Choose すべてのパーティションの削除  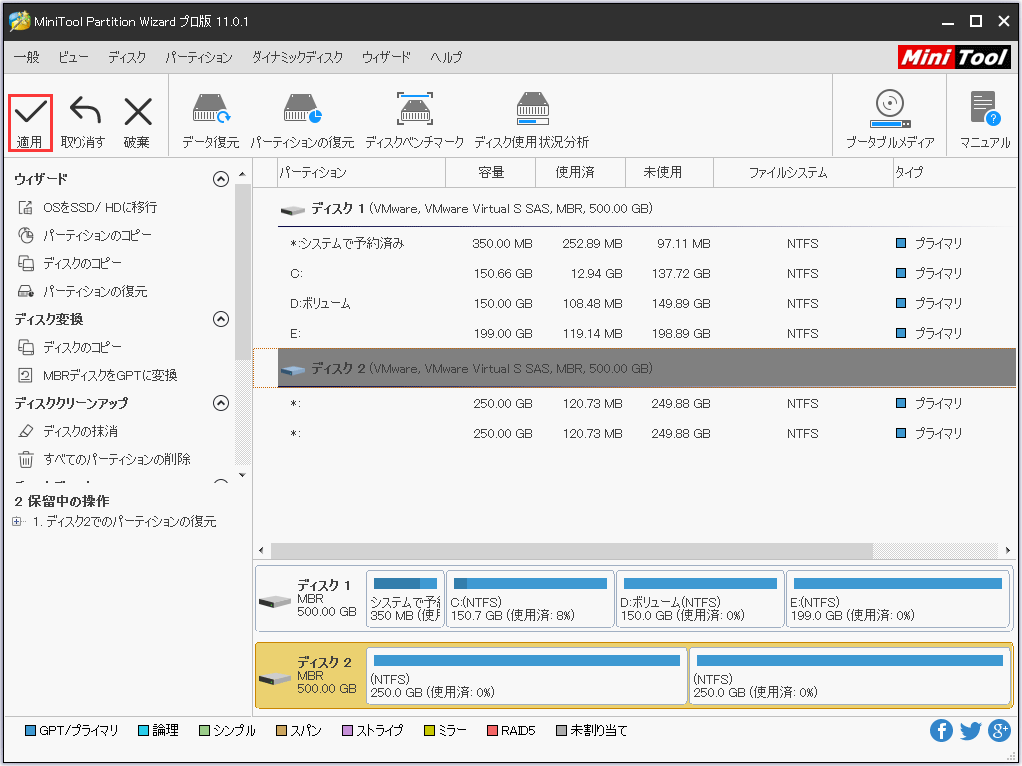(x=104, y=460)
